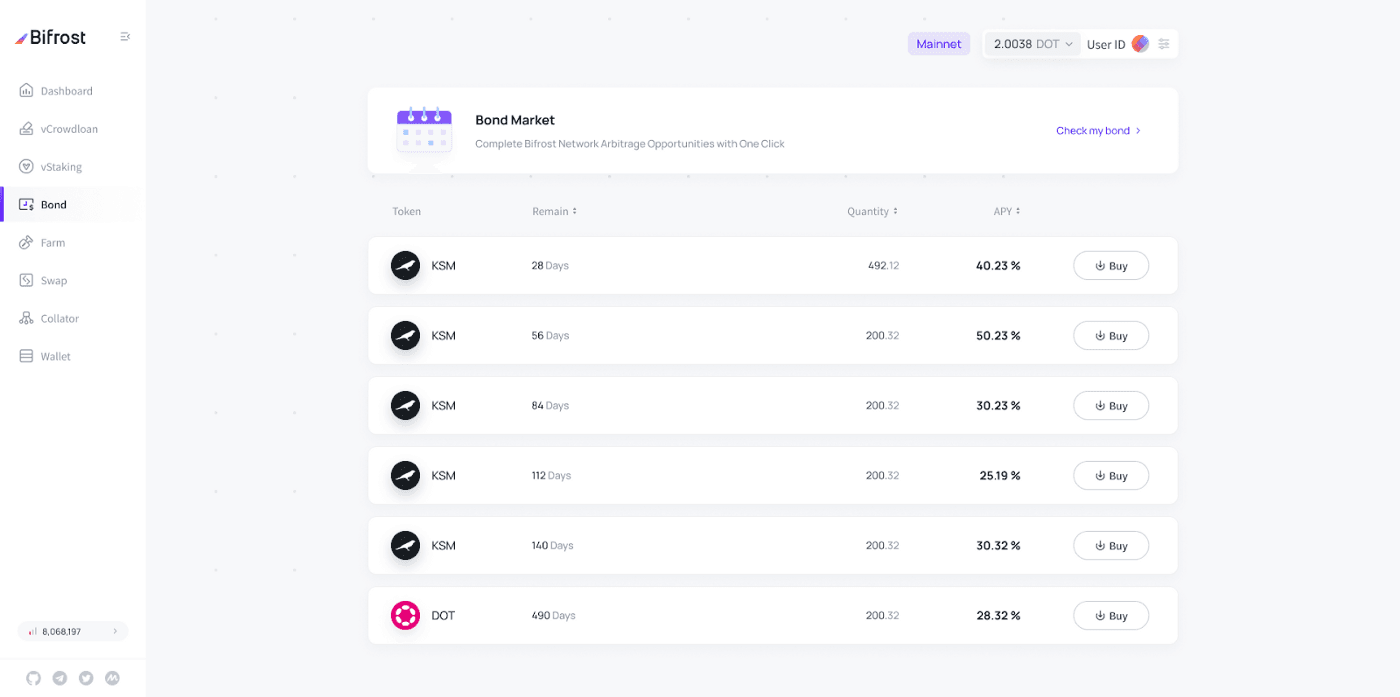The image size is (1400, 697).
Task: Click the 40.23 % APY value
Action: tap(998, 266)
